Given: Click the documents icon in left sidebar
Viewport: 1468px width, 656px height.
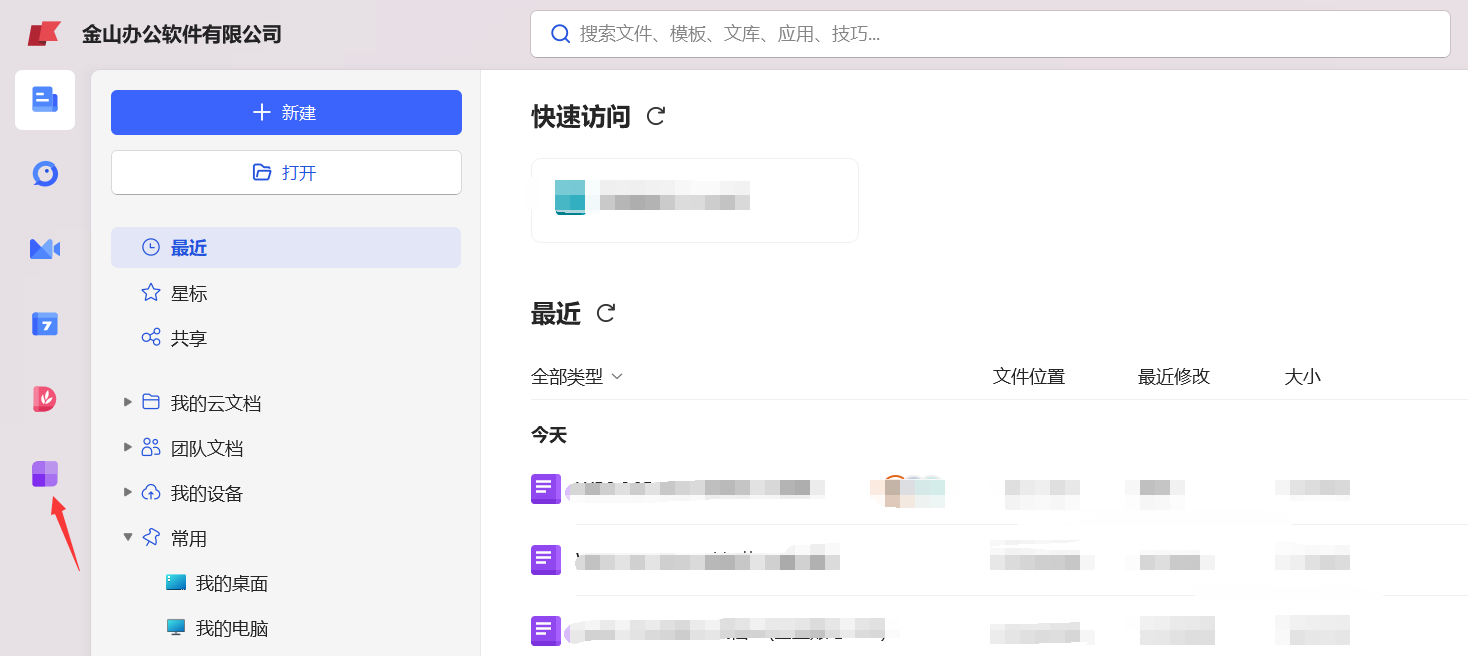Looking at the screenshot, I should [45, 100].
